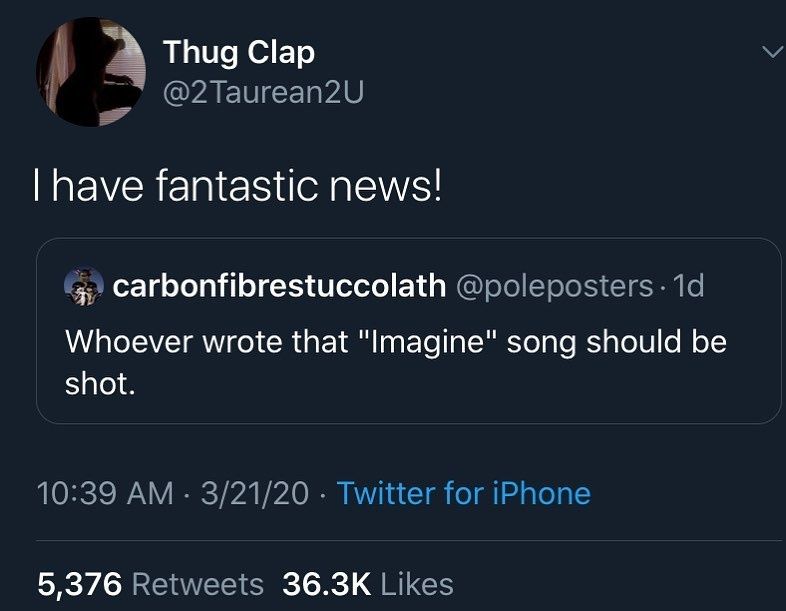Tap carbonfibrestuccolath's small avatar

click(x=81, y=286)
